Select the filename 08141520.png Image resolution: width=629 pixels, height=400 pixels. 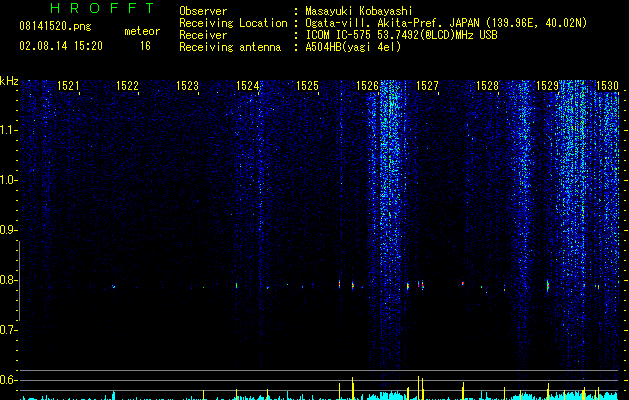55,26
